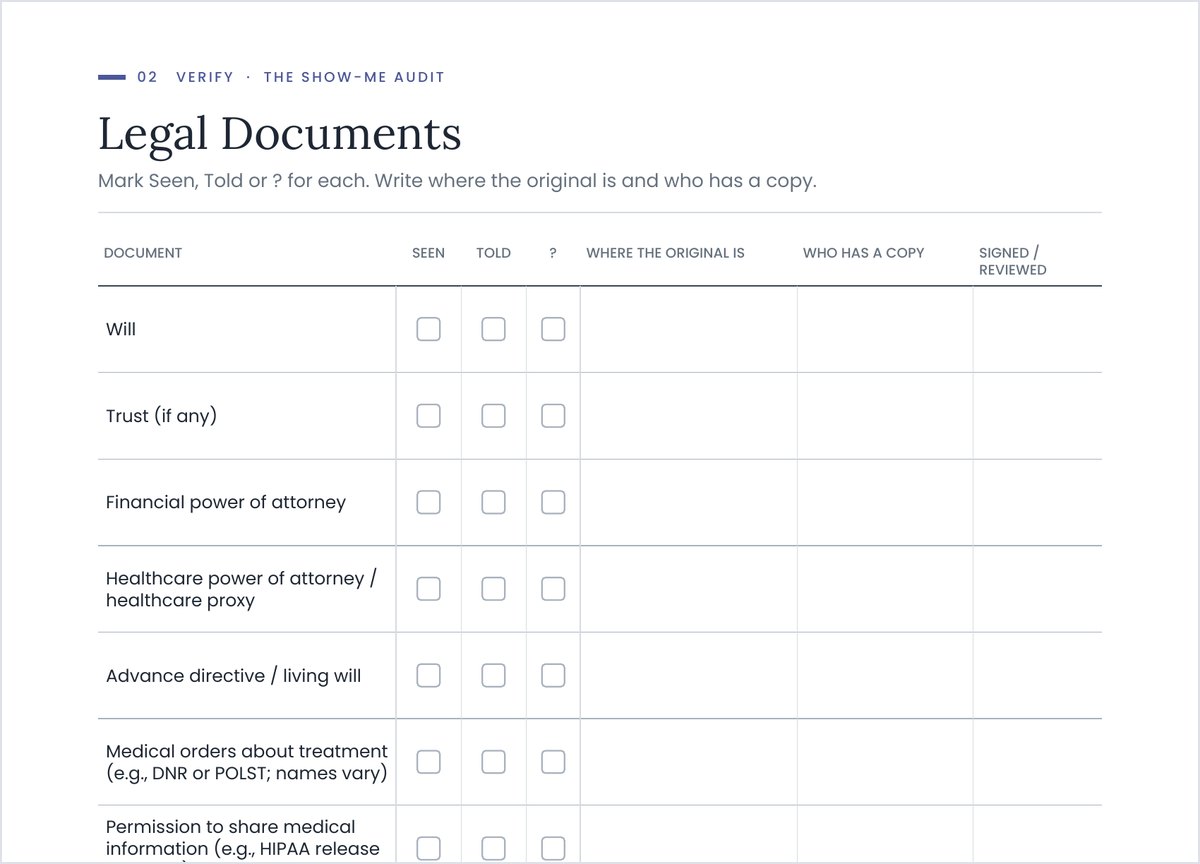Check Told for Advance directive / living will
Screen dimensions: 1200x864
click(x=493, y=675)
